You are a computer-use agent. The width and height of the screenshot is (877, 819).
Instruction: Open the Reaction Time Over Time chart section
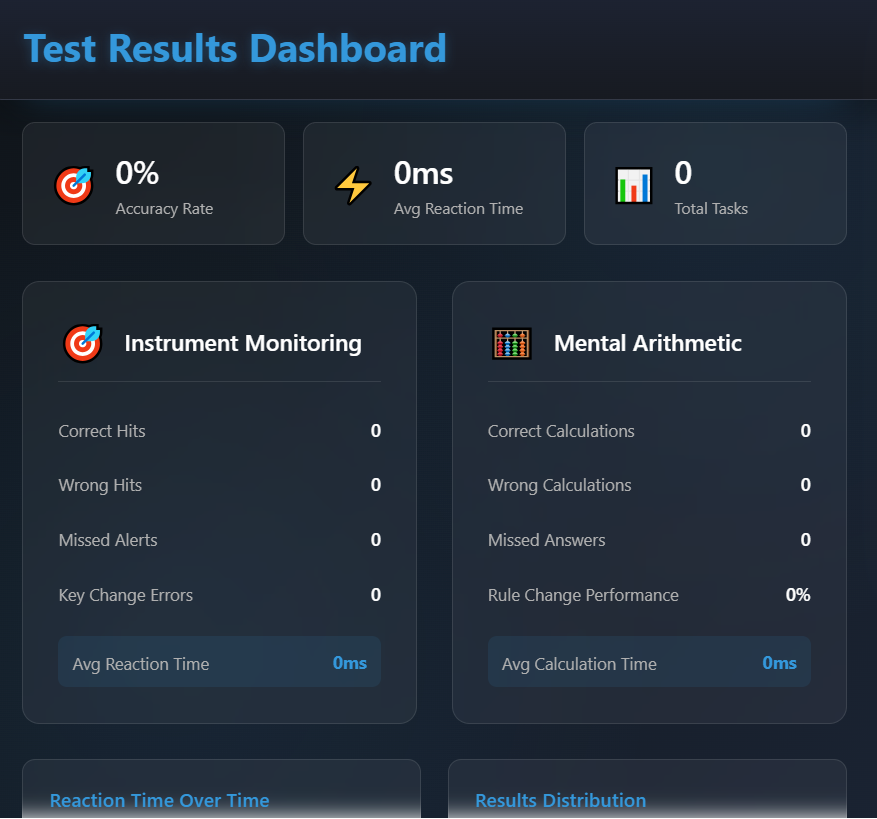click(x=159, y=800)
